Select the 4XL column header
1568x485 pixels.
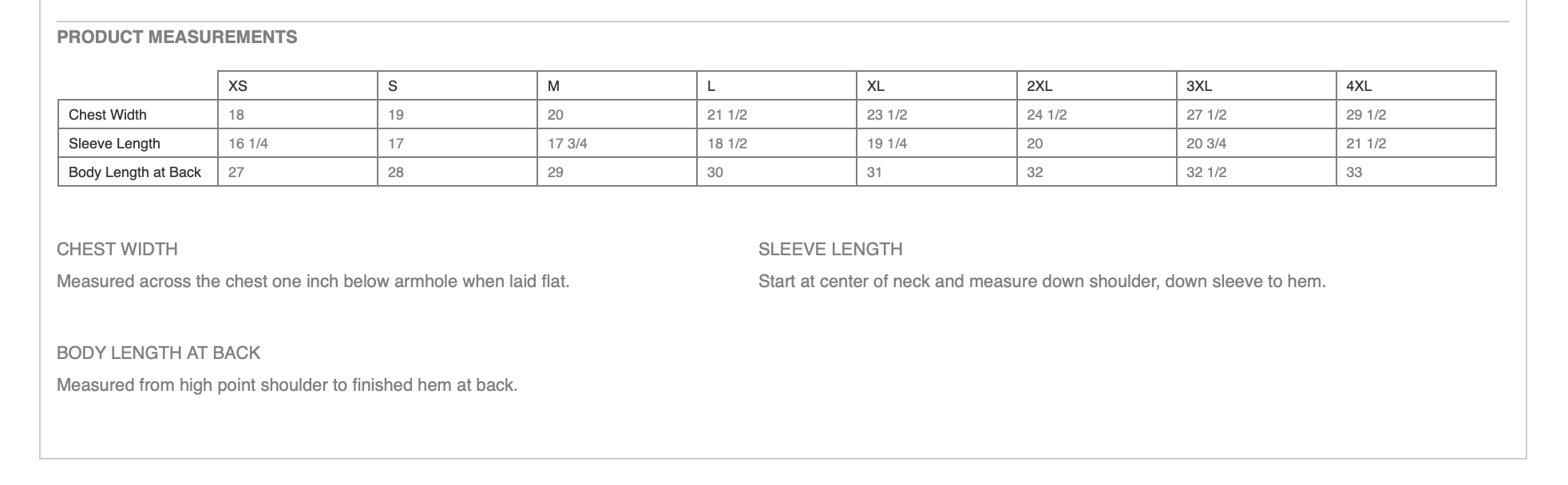pyautogui.click(x=1416, y=85)
